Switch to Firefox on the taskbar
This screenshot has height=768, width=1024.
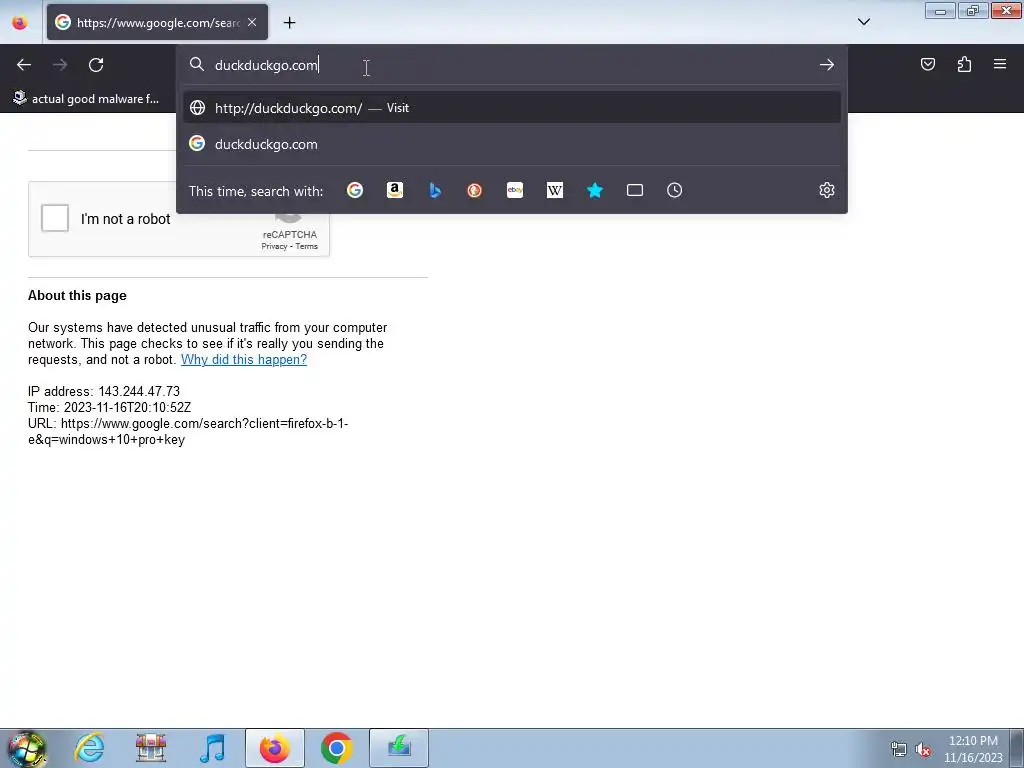coord(275,748)
